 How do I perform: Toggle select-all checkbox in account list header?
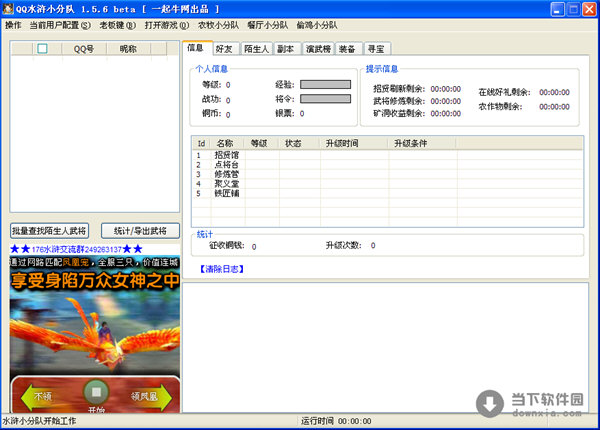[42, 49]
